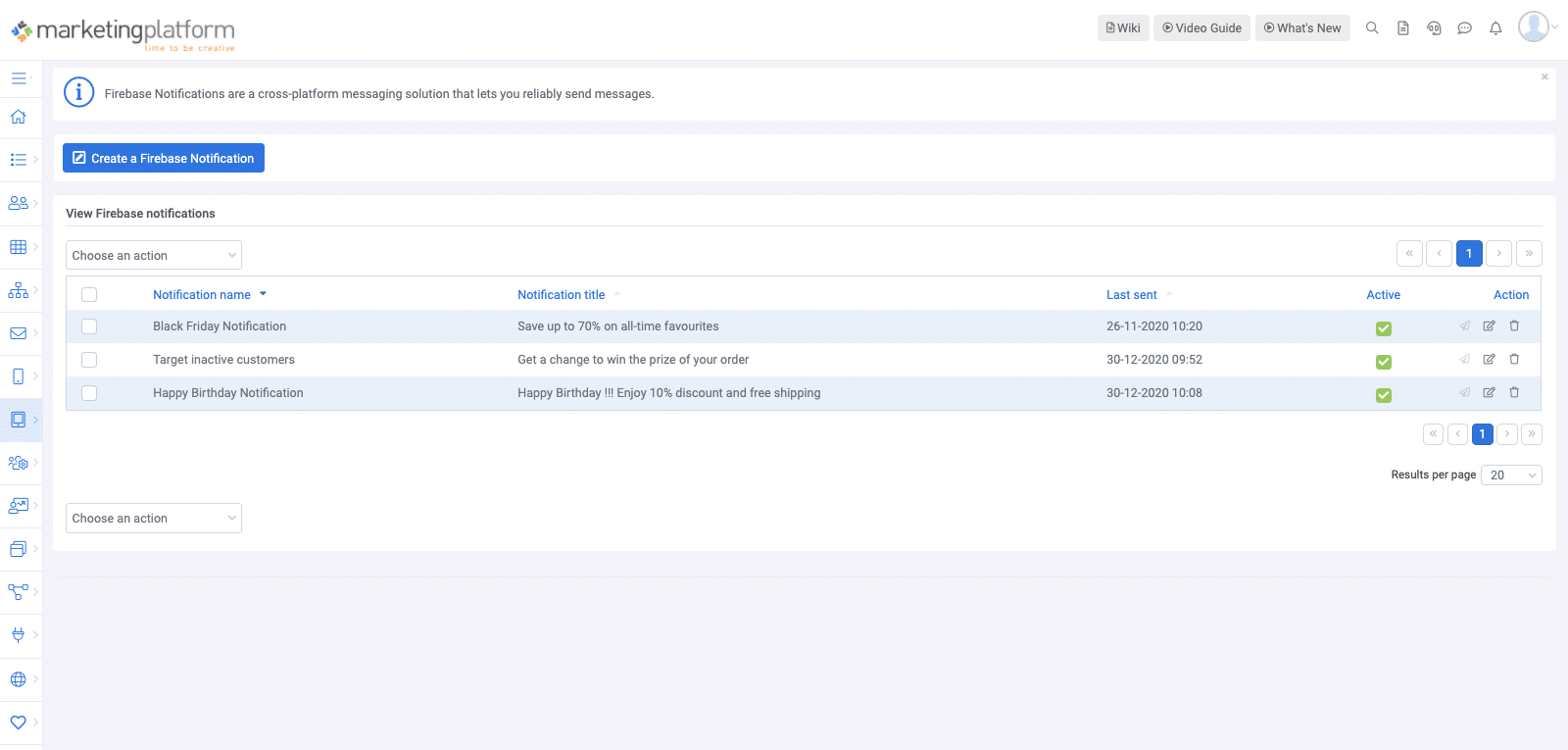Delete the Black Friday Notification
This screenshot has width=1568, height=750.
1514,325
